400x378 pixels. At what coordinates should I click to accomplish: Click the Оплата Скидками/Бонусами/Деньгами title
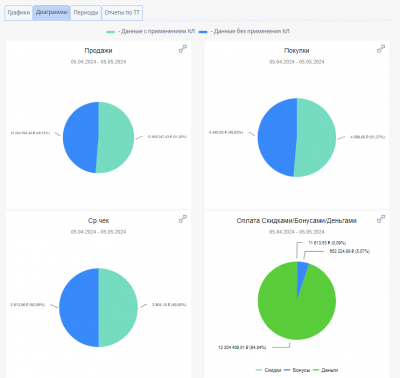(297, 221)
